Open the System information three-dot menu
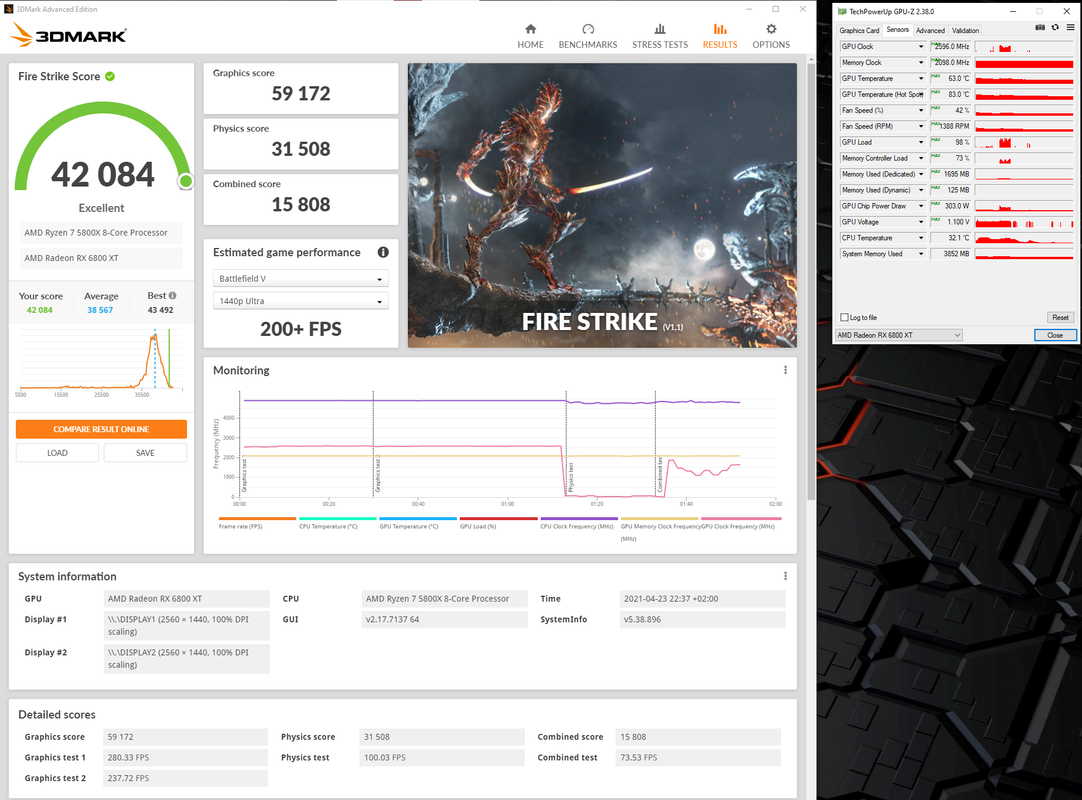This screenshot has height=800, width=1082. tap(785, 576)
